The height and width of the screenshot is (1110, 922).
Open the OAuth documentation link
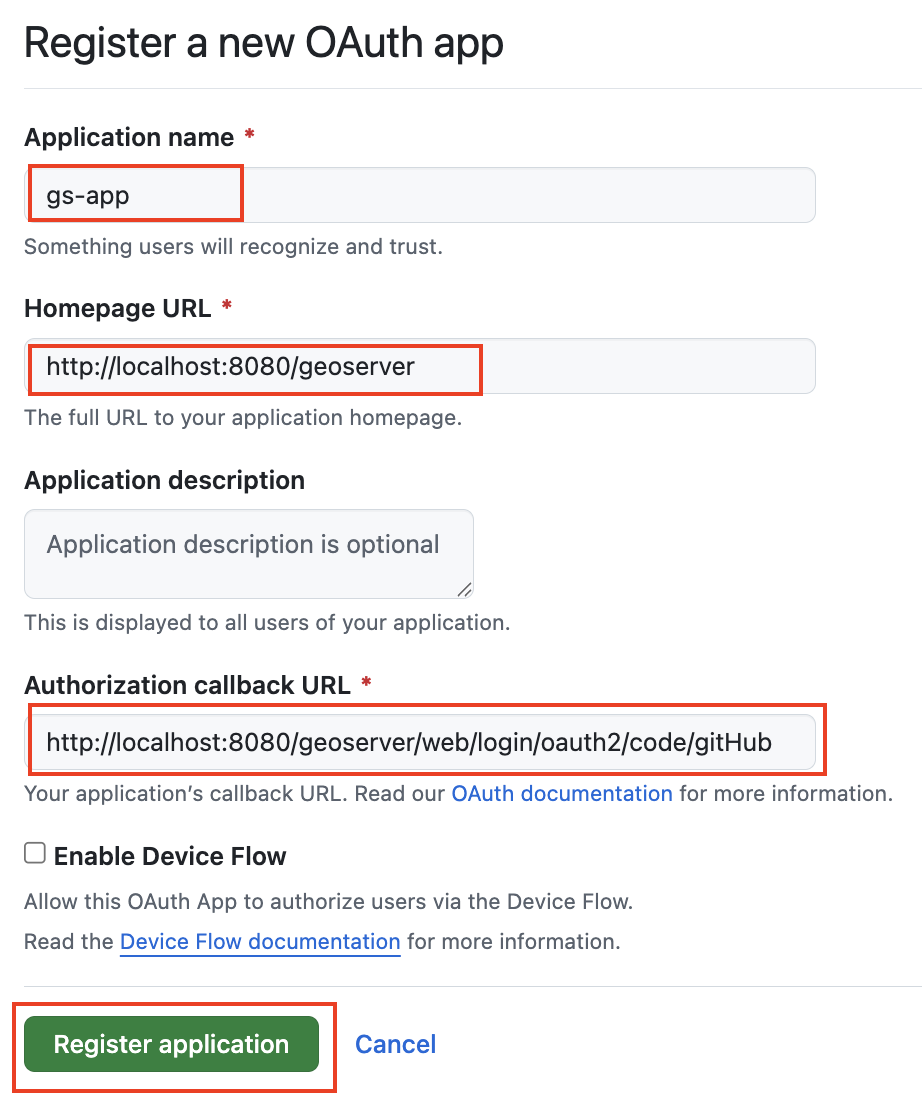pyautogui.click(x=561, y=793)
